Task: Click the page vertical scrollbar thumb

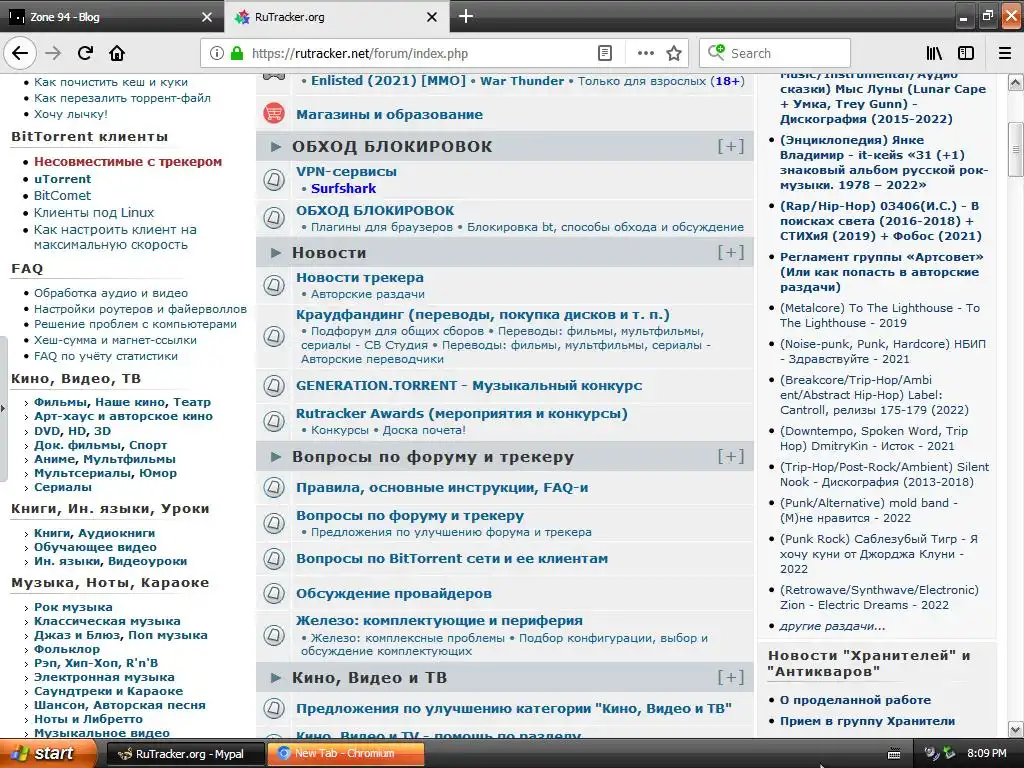Action: click(x=1016, y=149)
